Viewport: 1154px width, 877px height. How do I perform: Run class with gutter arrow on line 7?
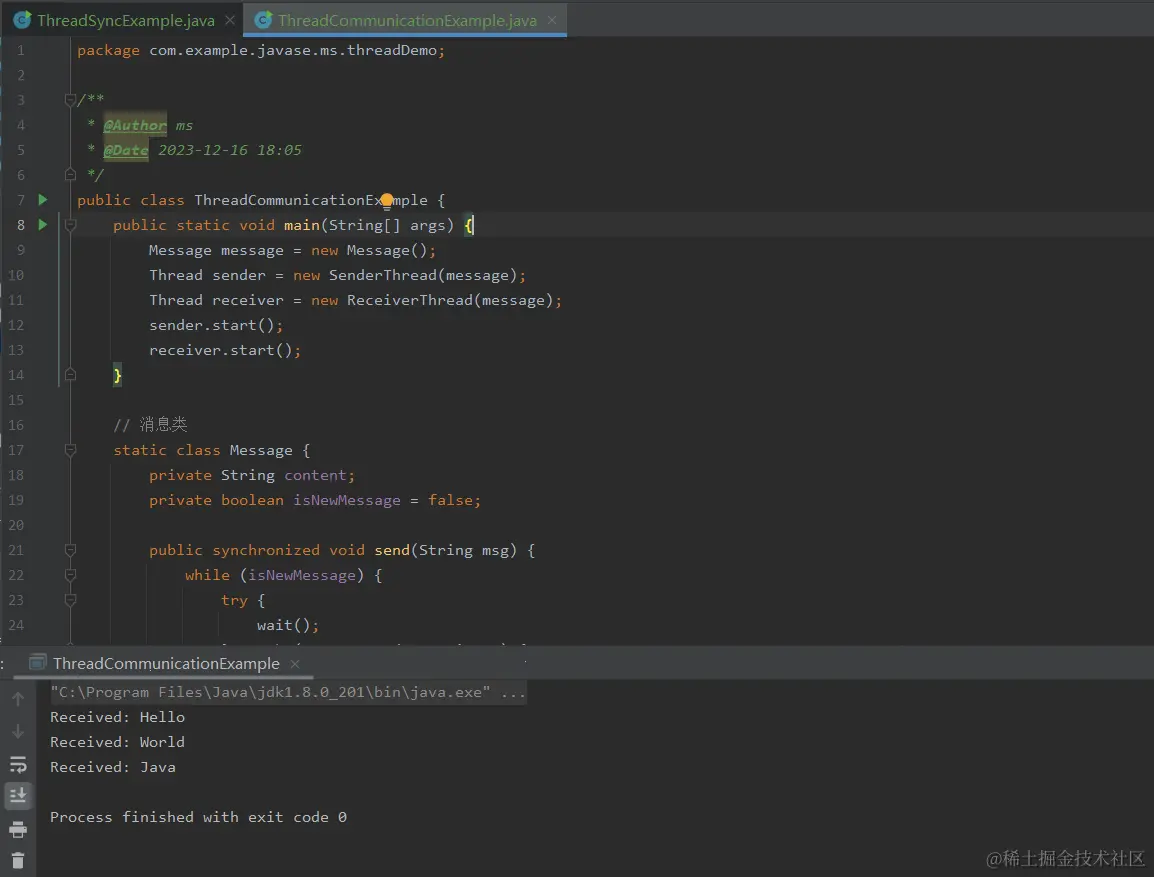tap(43, 199)
